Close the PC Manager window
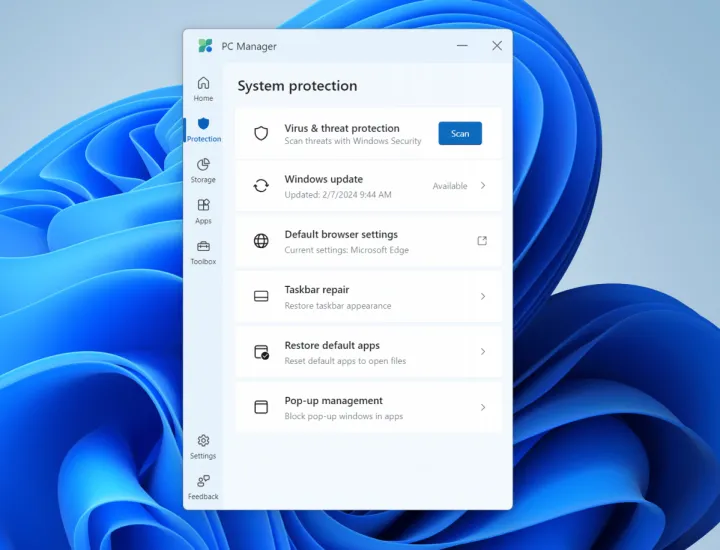 497,46
